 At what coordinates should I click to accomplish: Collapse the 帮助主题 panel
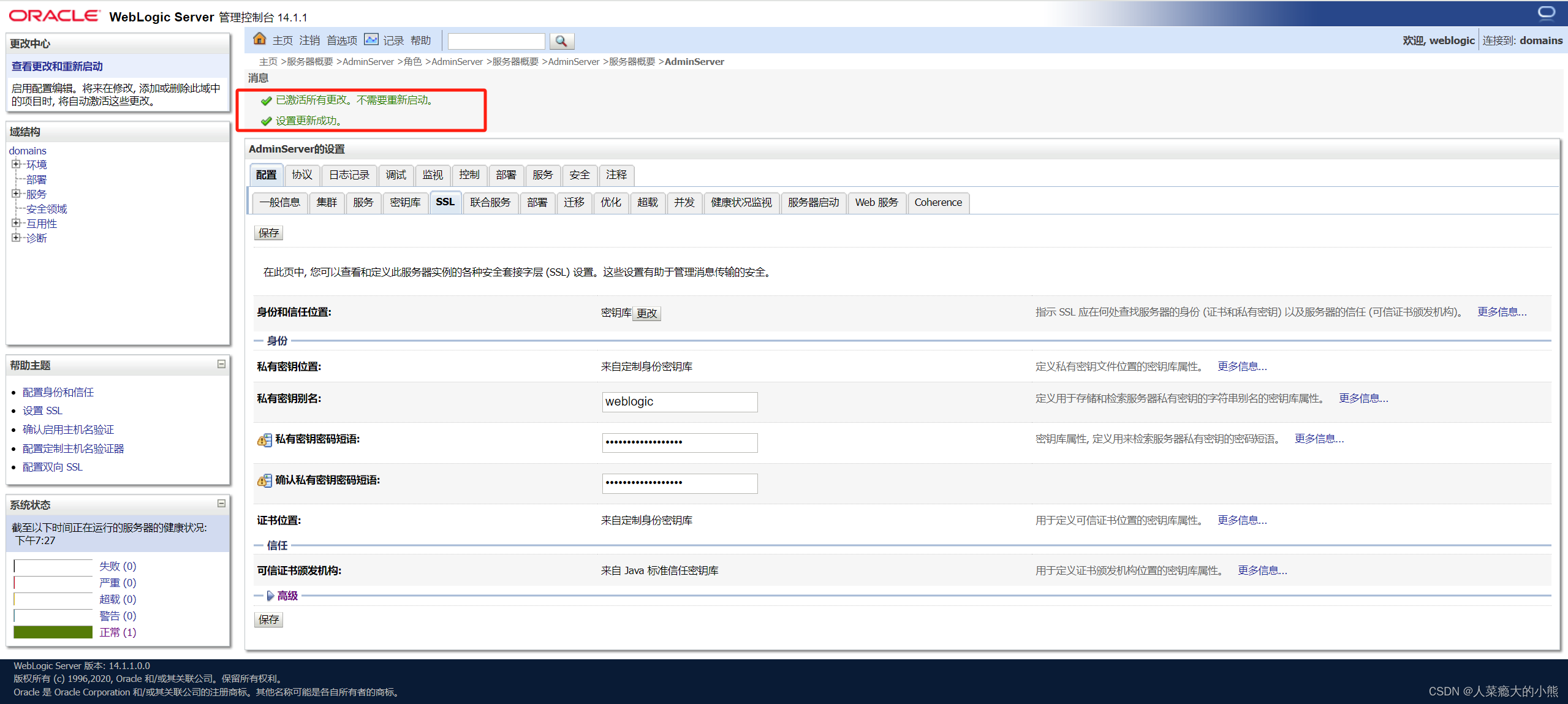tap(221, 364)
